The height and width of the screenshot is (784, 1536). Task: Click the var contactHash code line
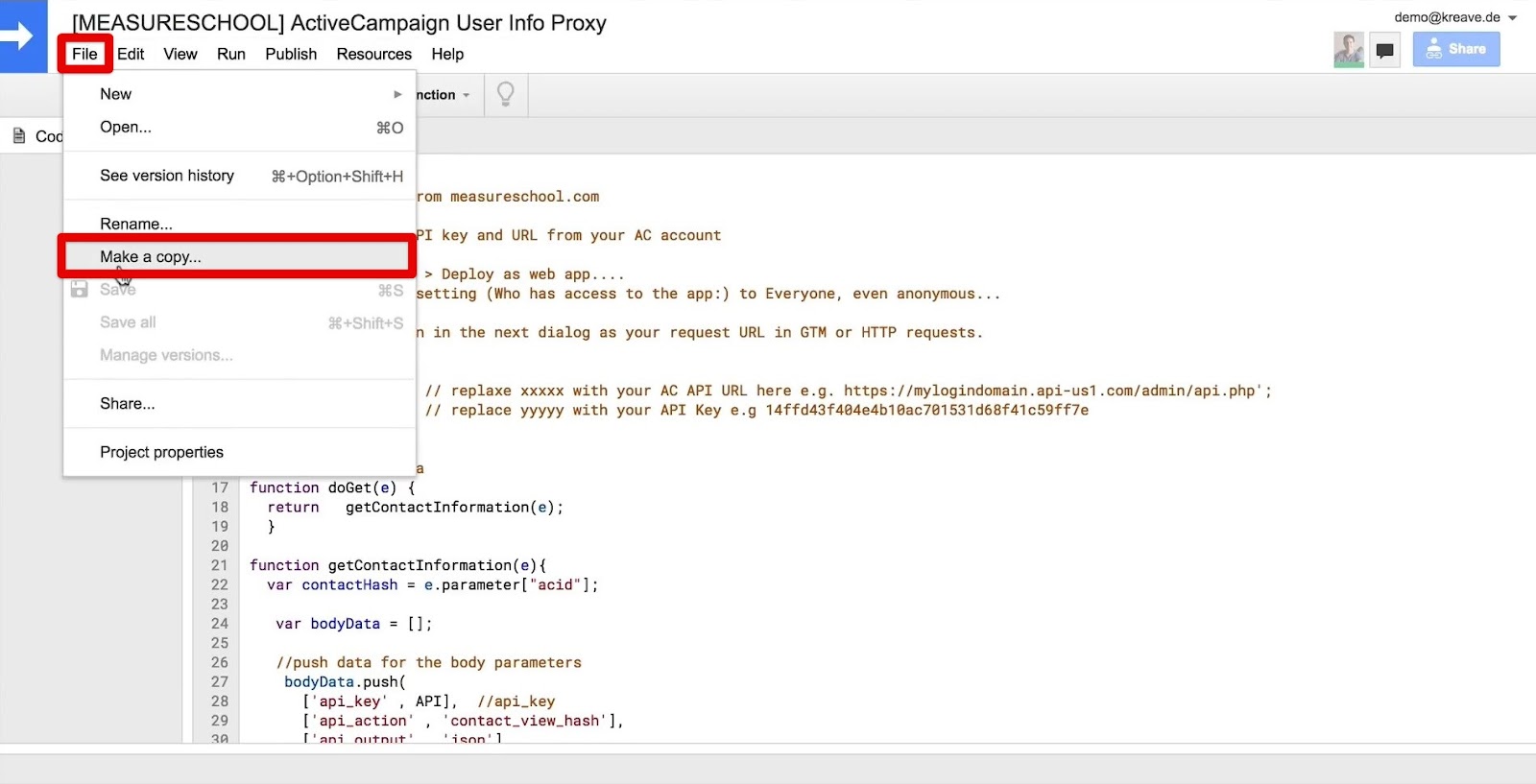(432, 584)
